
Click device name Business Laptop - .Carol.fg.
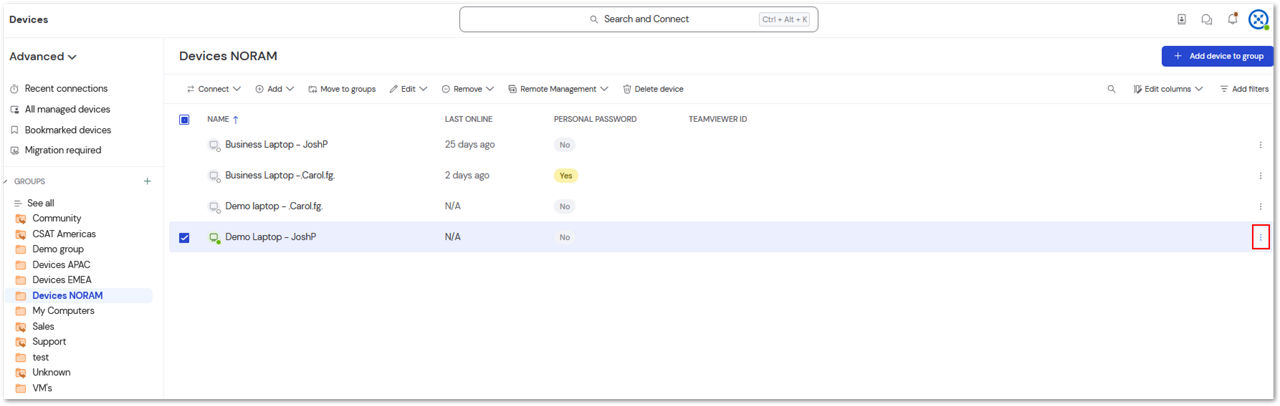click(x=279, y=175)
